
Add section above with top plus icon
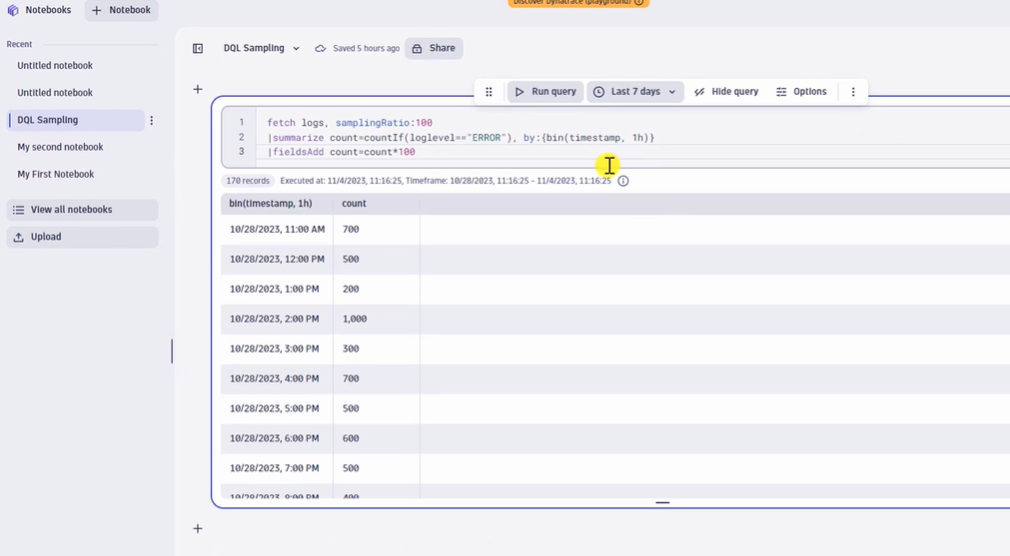[x=198, y=90]
